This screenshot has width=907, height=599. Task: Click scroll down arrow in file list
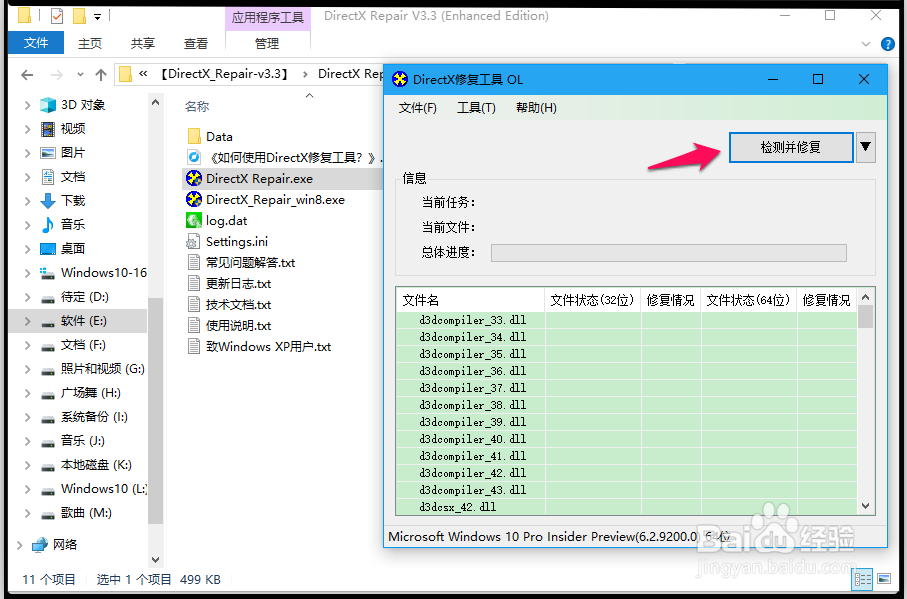pos(865,506)
